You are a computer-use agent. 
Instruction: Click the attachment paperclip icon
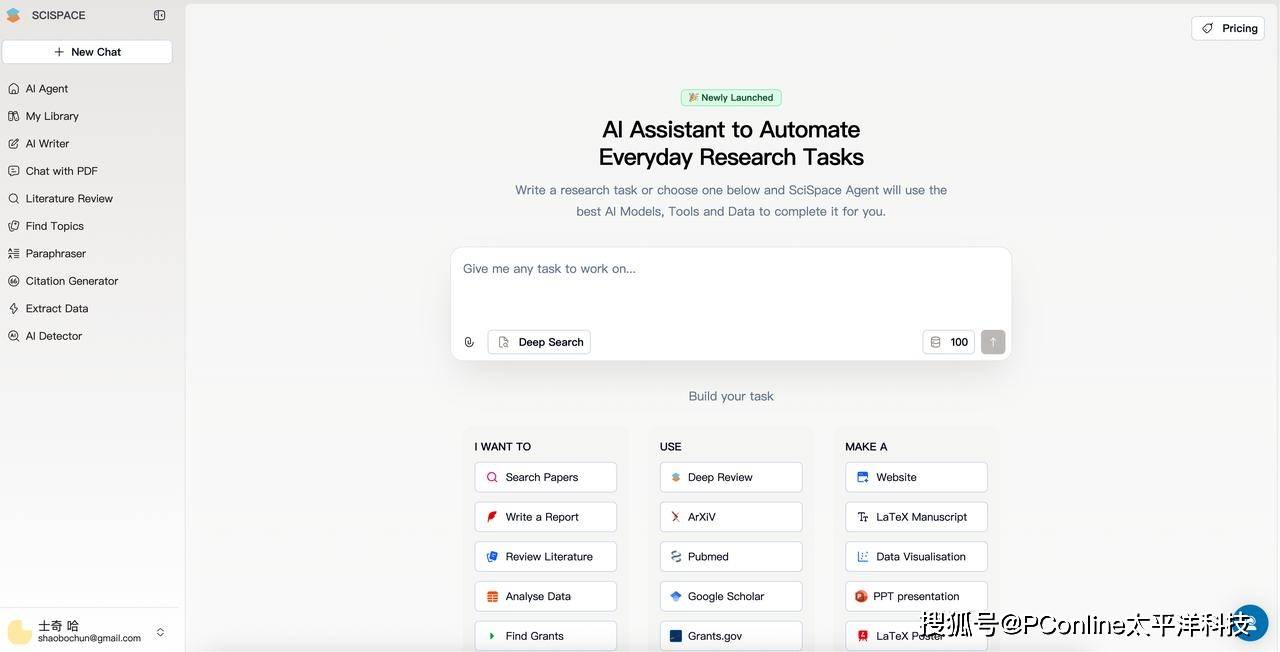[469, 342]
